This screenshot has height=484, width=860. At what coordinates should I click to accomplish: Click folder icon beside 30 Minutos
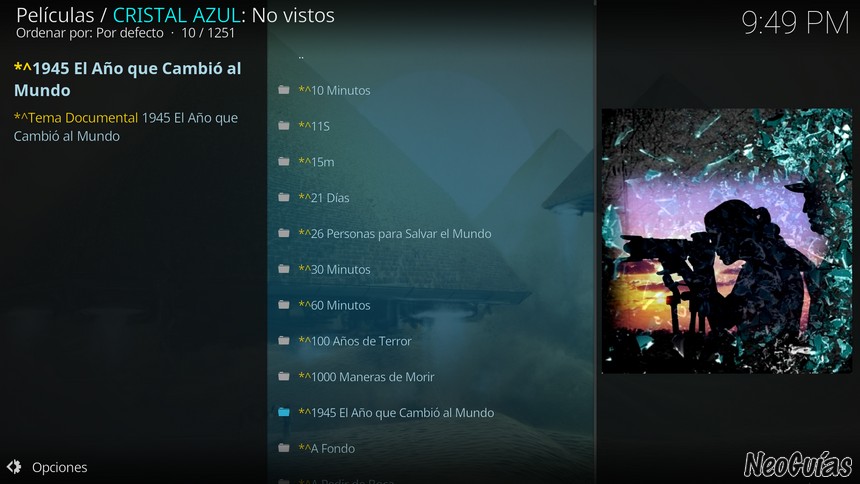[284, 269]
